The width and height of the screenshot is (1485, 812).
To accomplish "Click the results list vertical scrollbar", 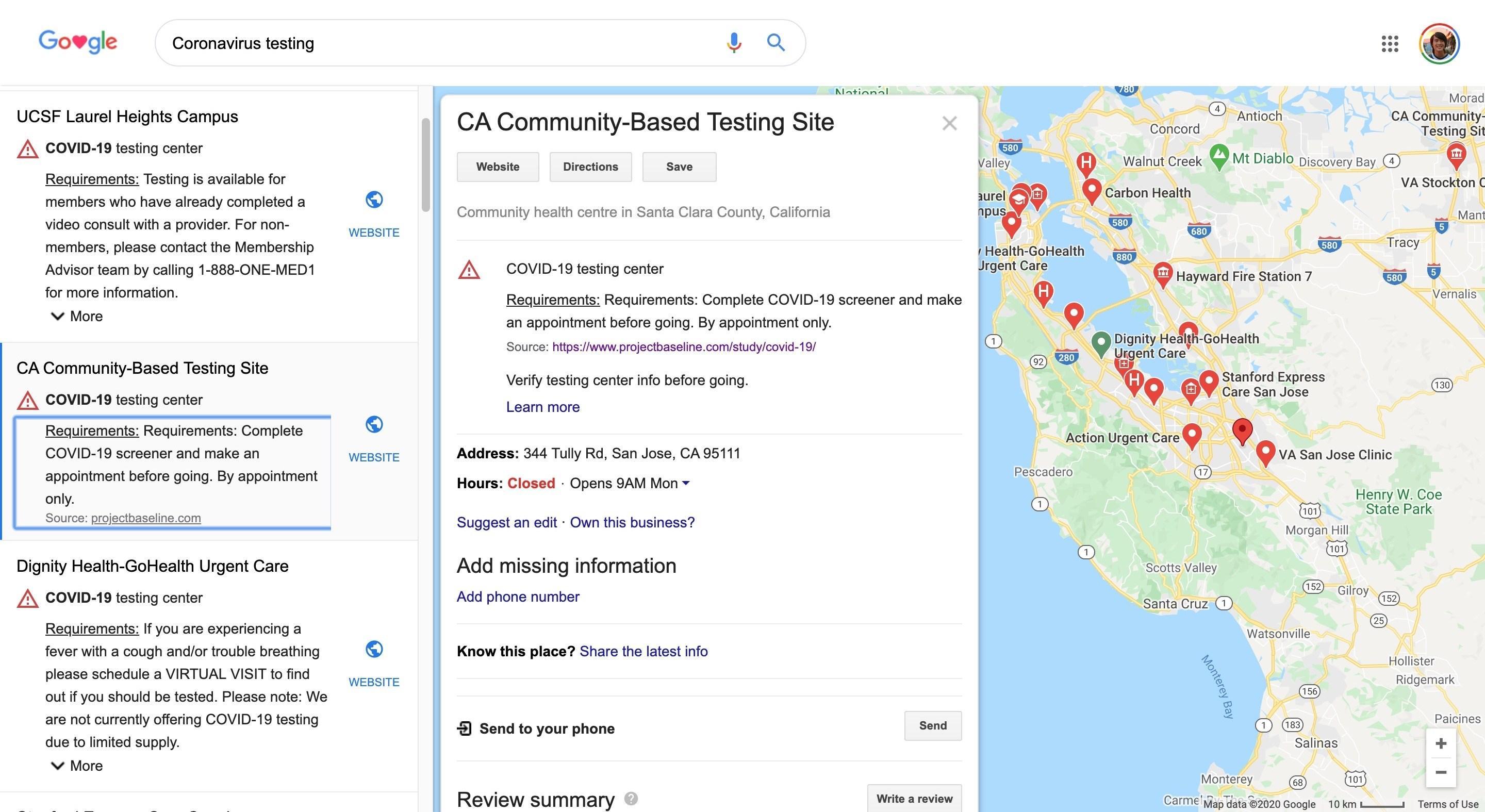I will coord(425,165).
